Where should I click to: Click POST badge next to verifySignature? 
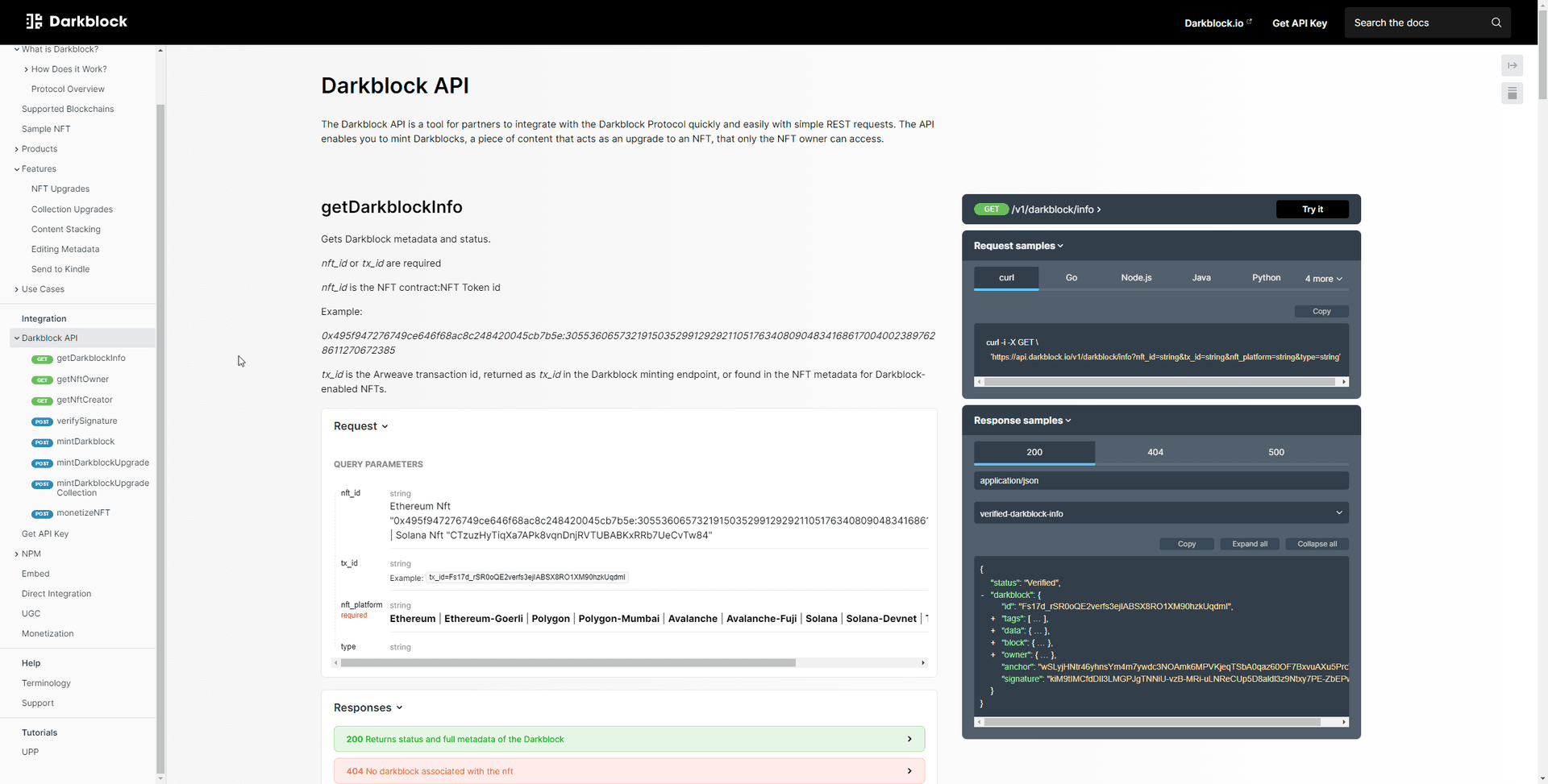pos(42,421)
